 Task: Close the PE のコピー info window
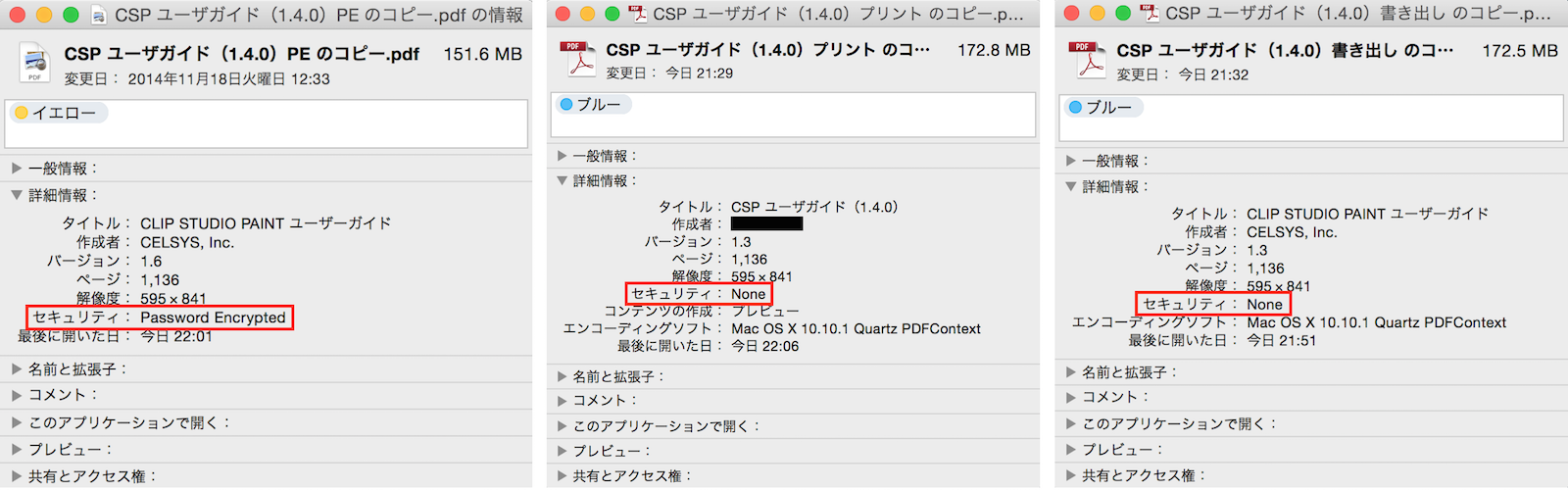click(x=18, y=15)
